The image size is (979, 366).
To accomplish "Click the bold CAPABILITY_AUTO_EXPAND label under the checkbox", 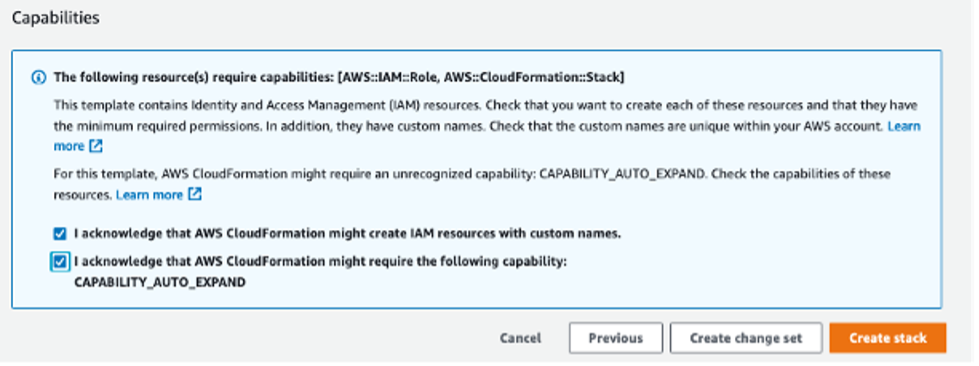I will [x=160, y=282].
